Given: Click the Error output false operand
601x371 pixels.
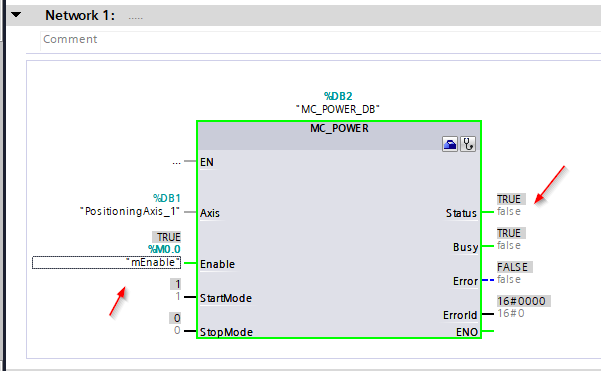Looking at the screenshot, I should 509,279.
